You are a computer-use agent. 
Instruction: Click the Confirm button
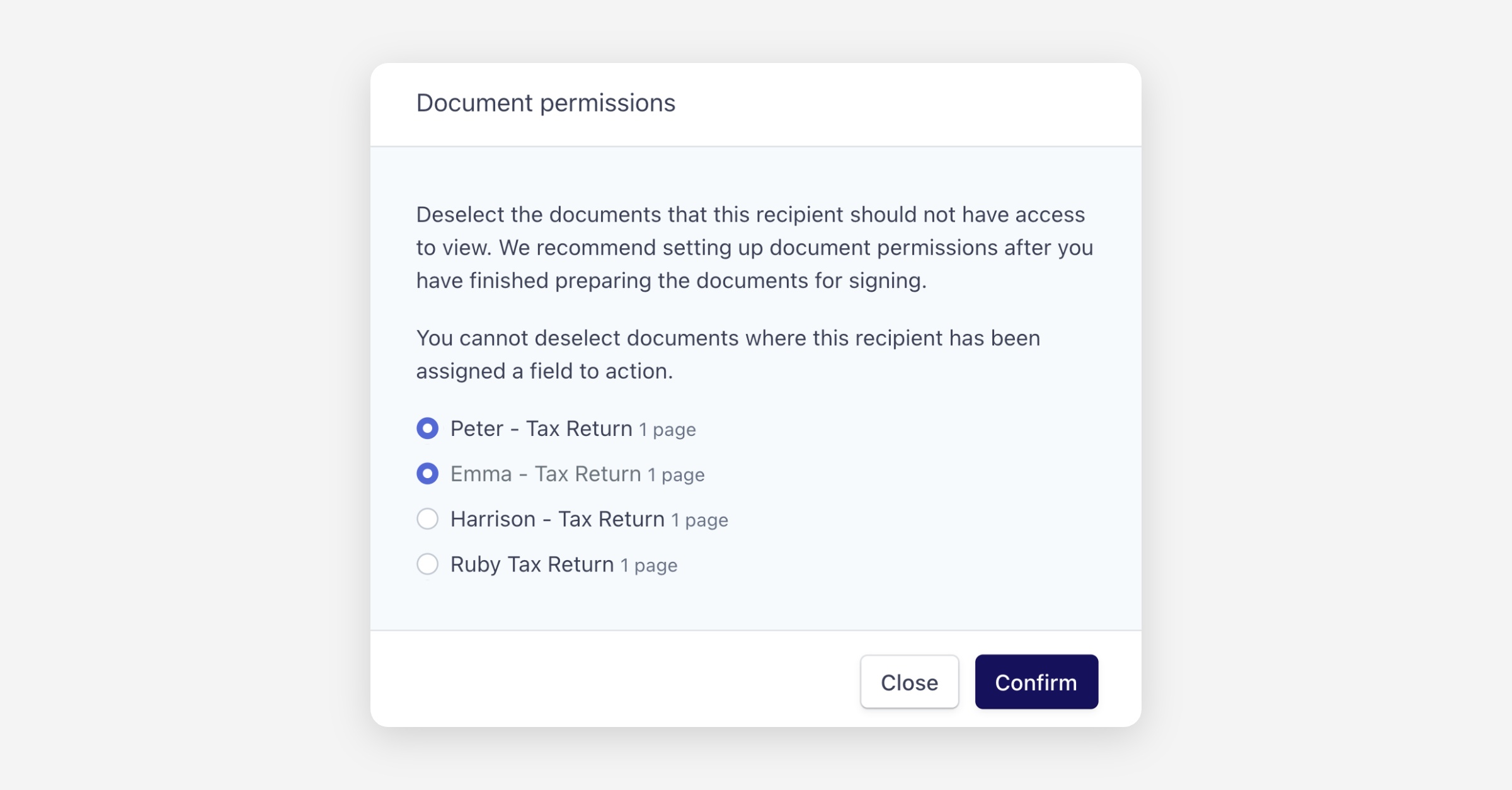(x=1036, y=682)
